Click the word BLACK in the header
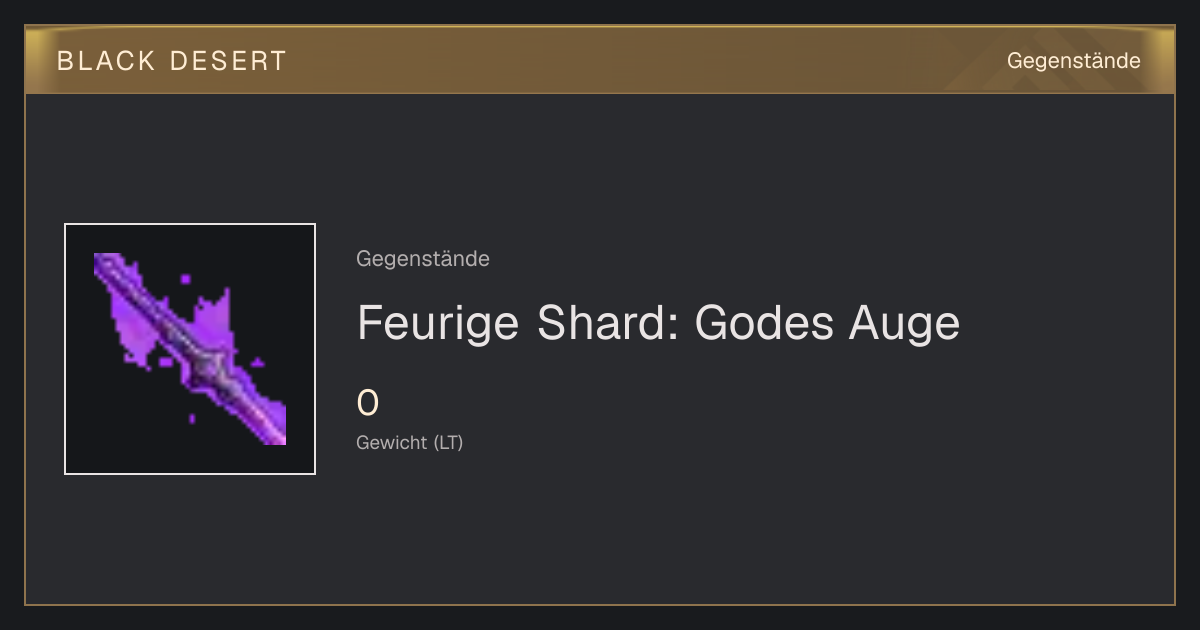 point(106,61)
